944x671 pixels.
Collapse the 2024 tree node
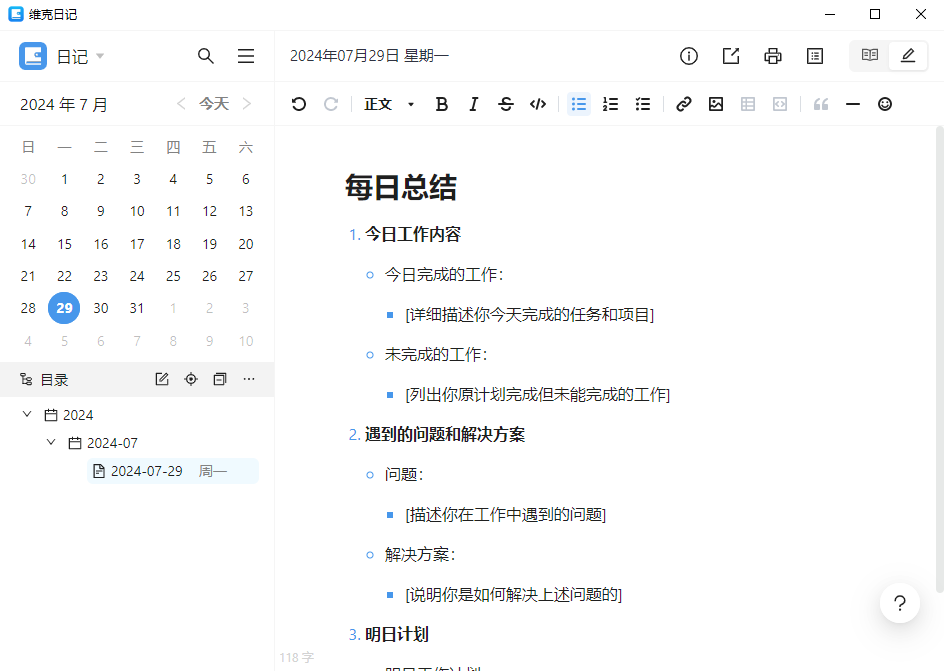[27, 415]
